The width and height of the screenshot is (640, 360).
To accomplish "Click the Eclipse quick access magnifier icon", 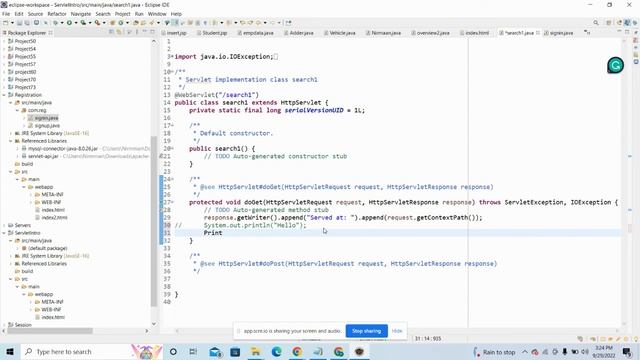I will coord(596,23).
